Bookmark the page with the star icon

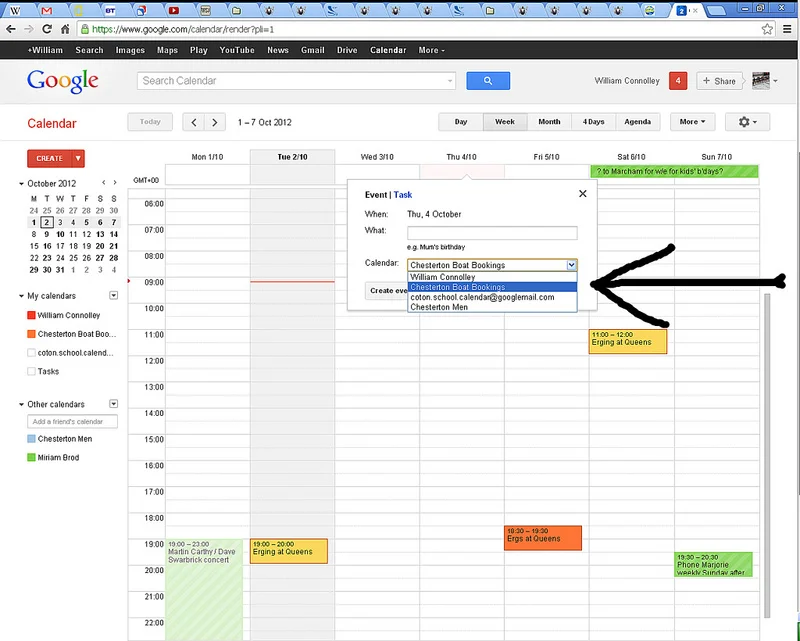coord(767,29)
